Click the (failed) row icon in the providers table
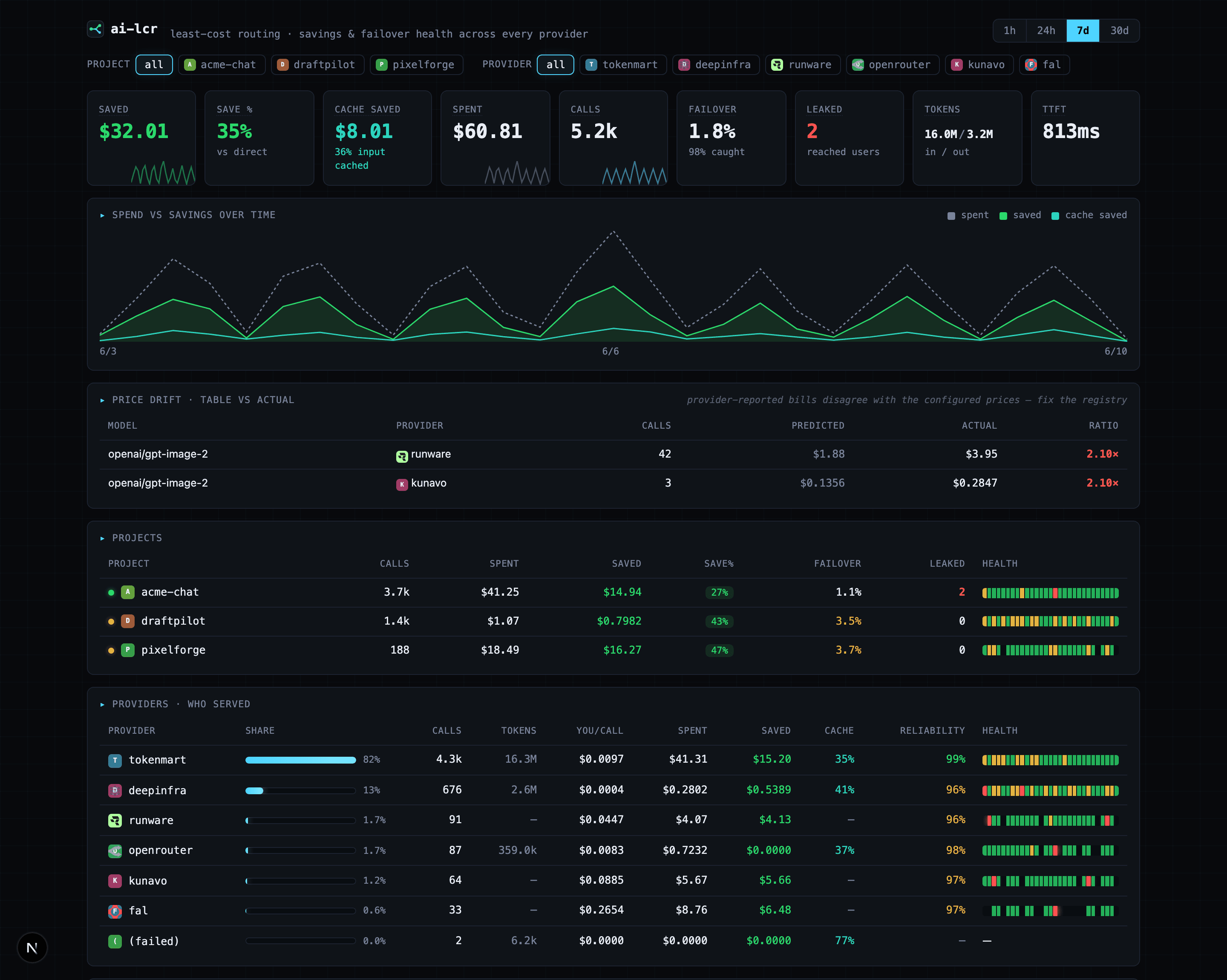The height and width of the screenshot is (980, 1227). pyautogui.click(x=115, y=941)
